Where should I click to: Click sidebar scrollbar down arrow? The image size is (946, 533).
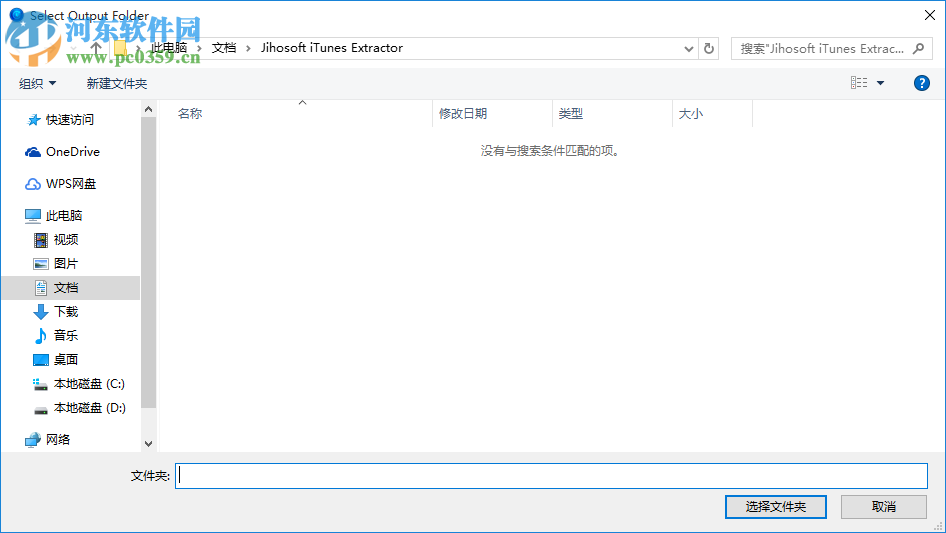tap(148, 444)
